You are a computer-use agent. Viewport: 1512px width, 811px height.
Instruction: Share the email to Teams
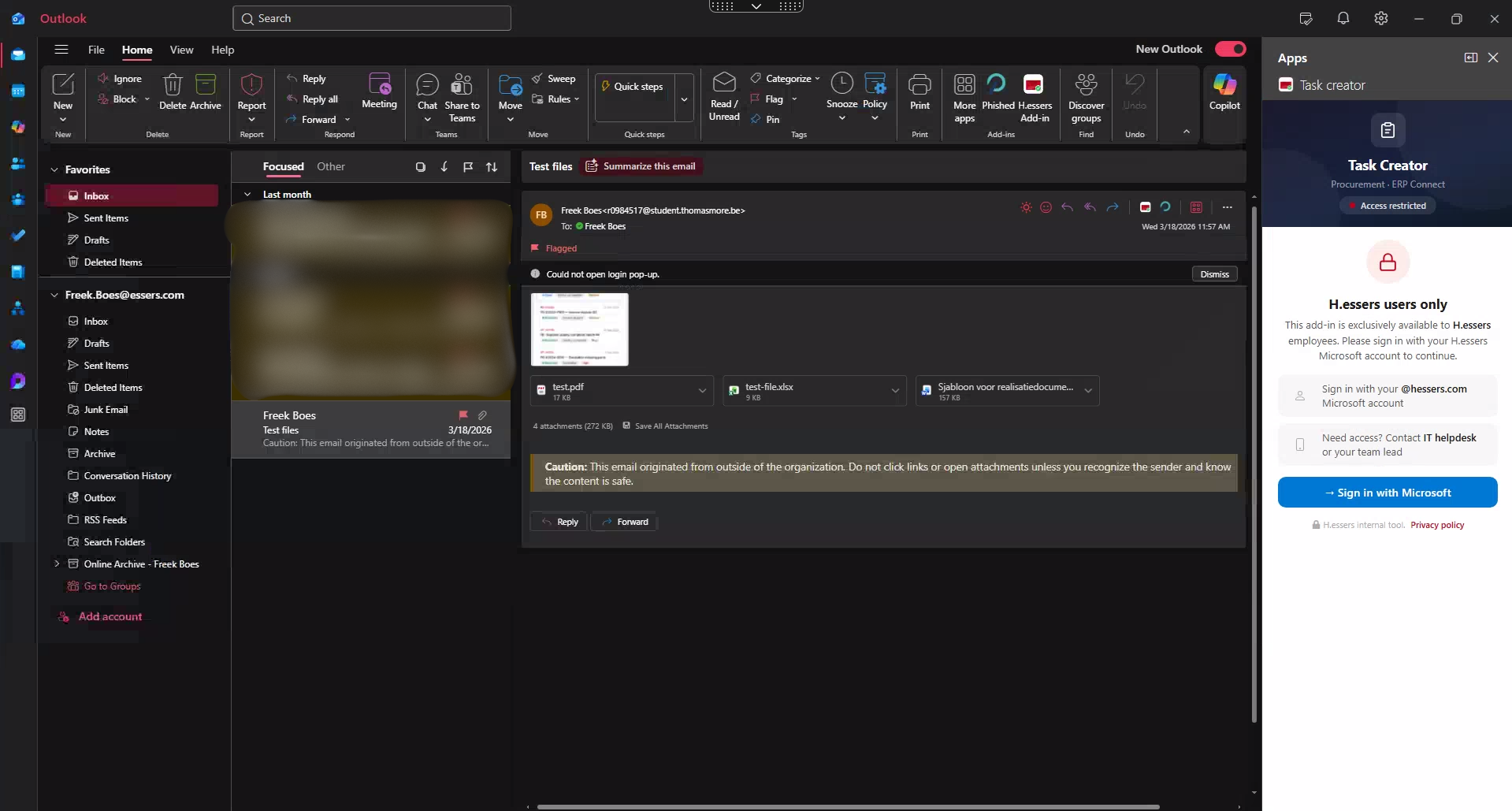click(462, 98)
